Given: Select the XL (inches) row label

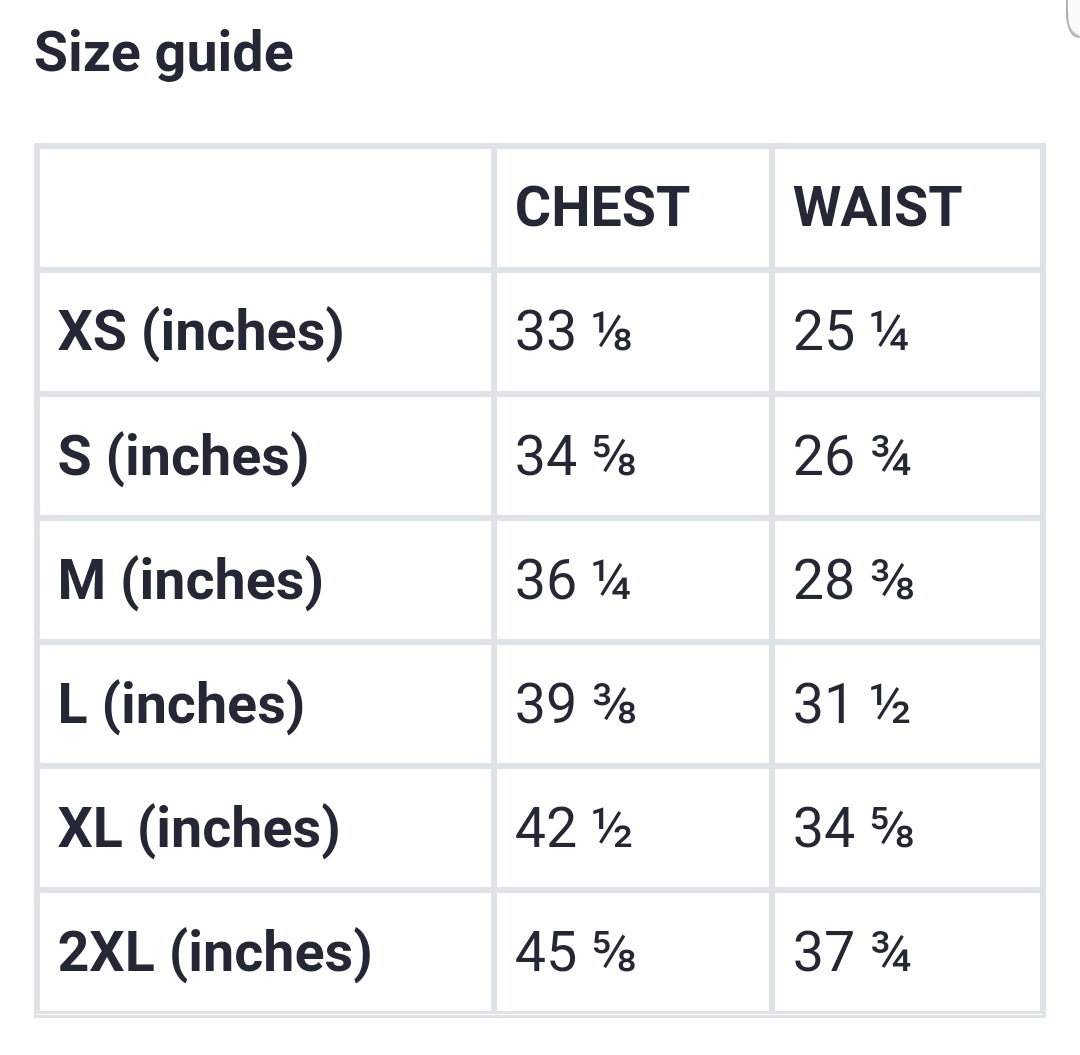Looking at the screenshot, I should [x=199, y=829].
